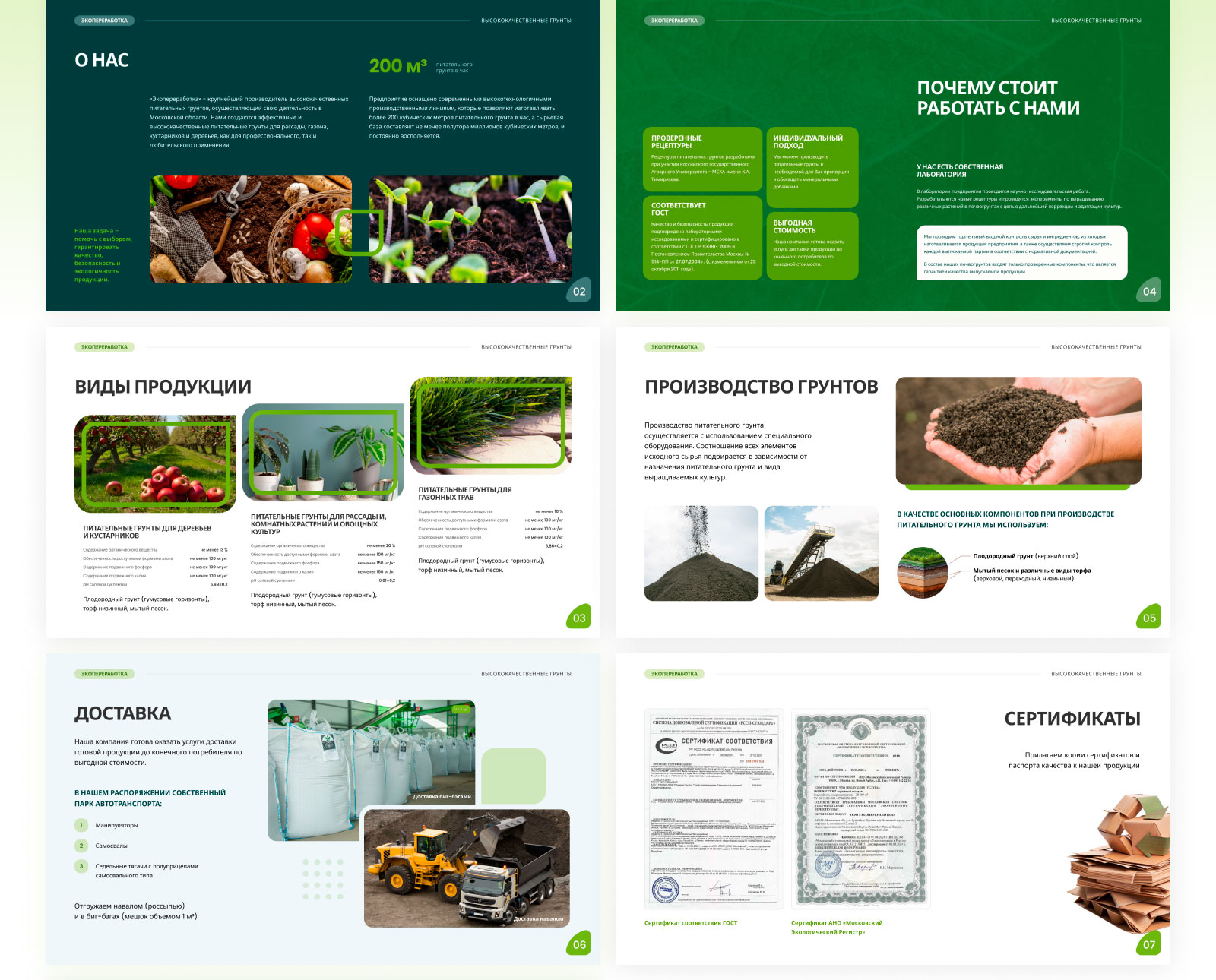Click the number 1 bullet beside Манипуляторы
The height and width of the screenshot is (980, 1216).
81,825
